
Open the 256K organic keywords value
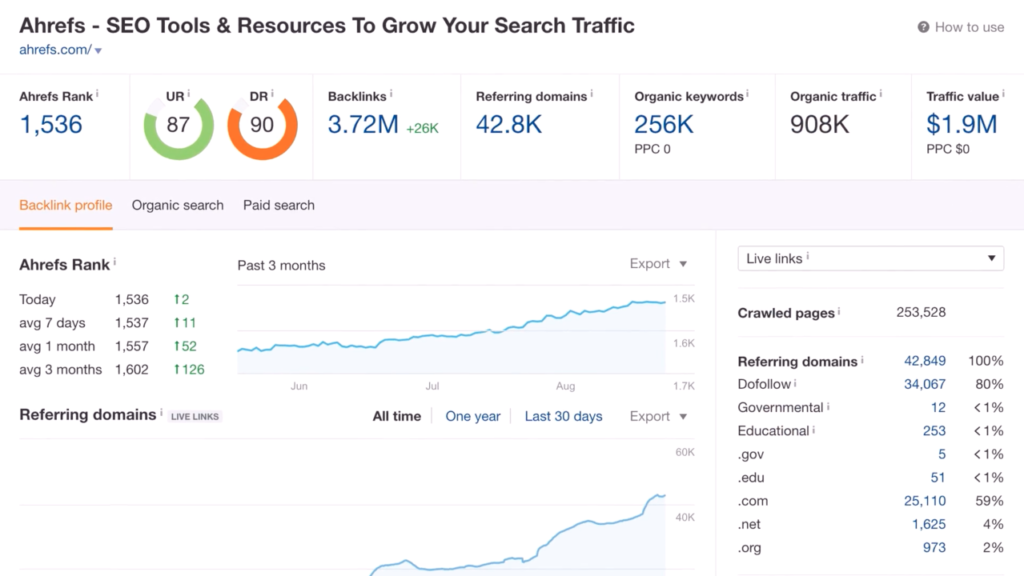pyautogui.click(x=664, y=124)
